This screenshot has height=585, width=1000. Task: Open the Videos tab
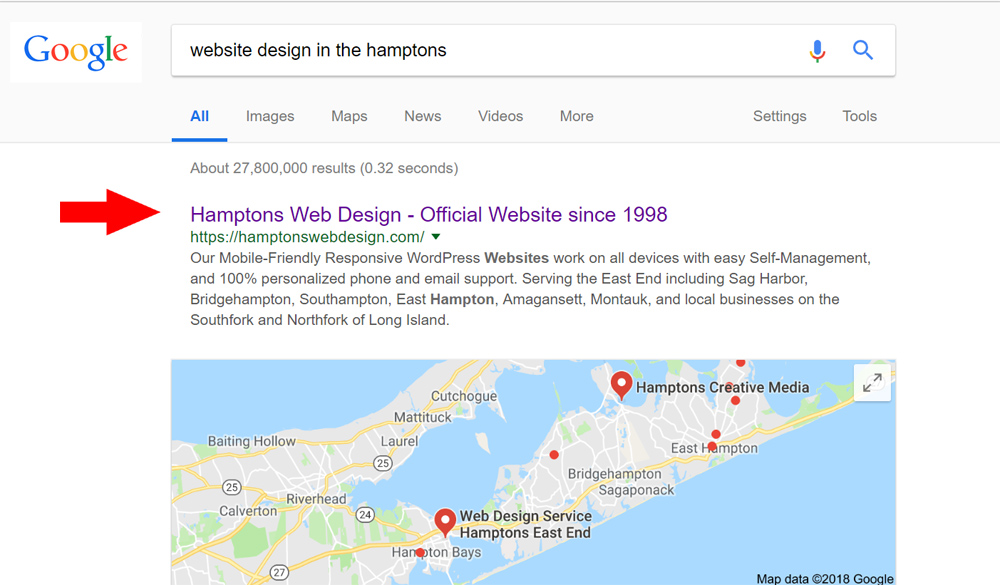(501, 116)
